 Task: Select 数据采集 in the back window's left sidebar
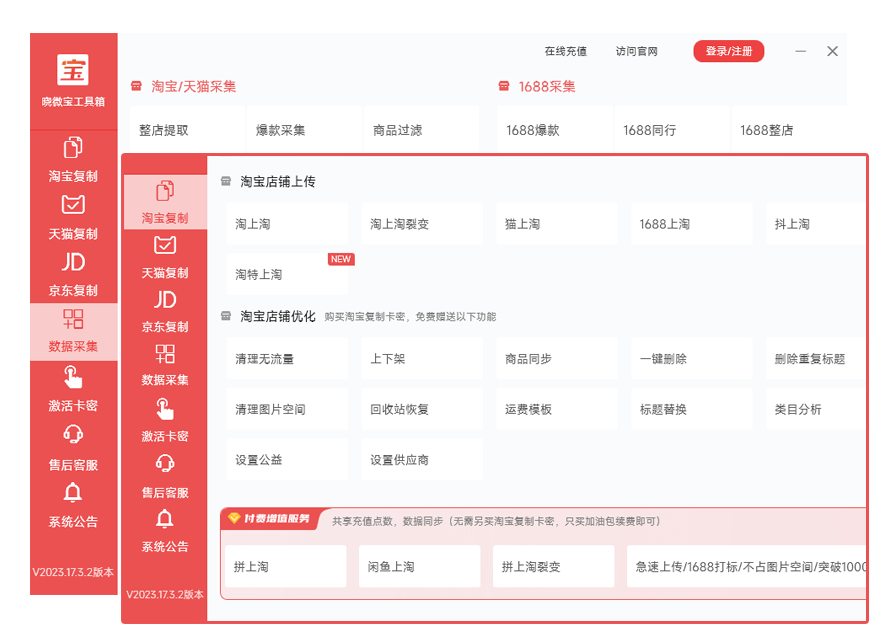point(73,332)
